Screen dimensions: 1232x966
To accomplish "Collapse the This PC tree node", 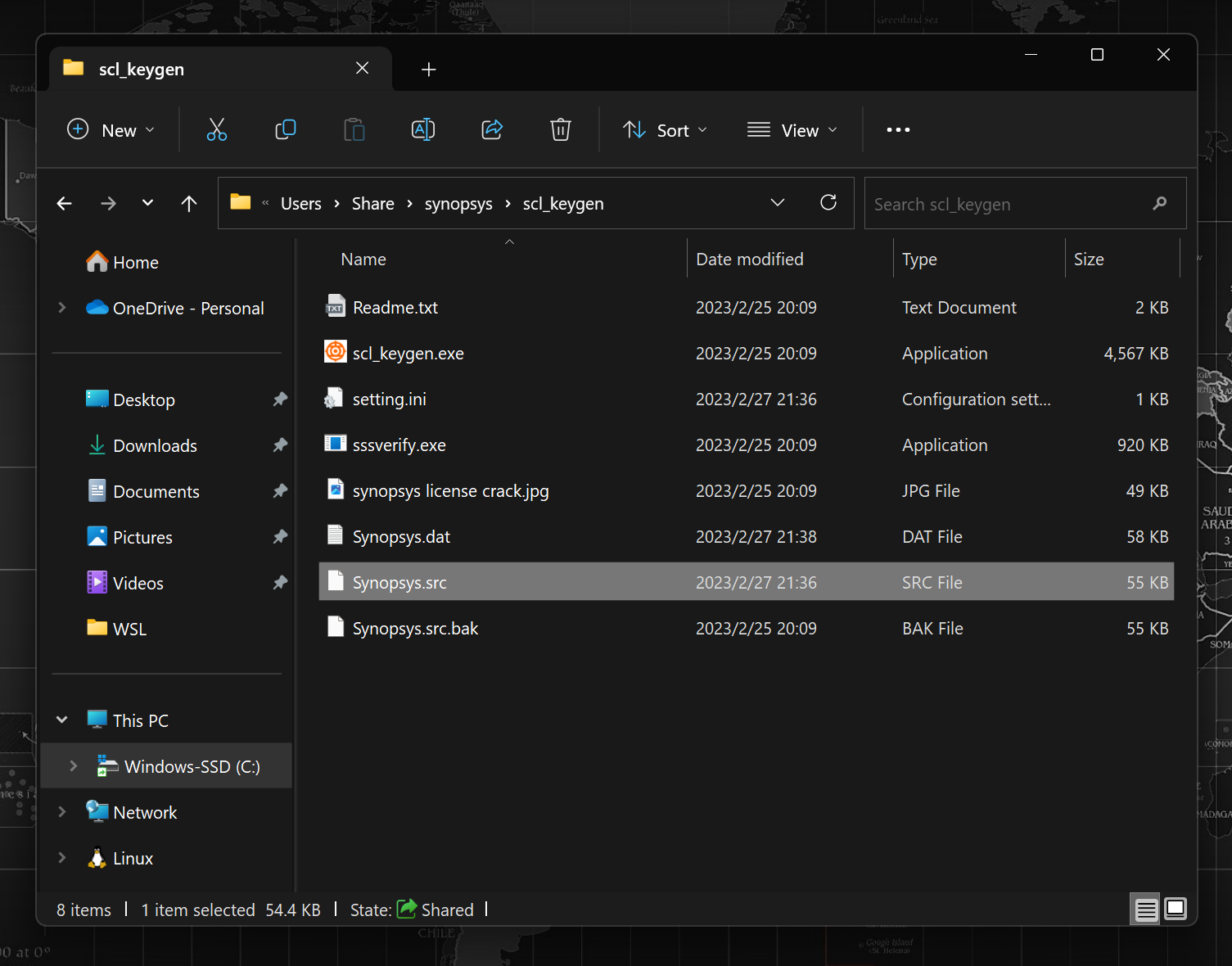I will [x=62, y=720].
